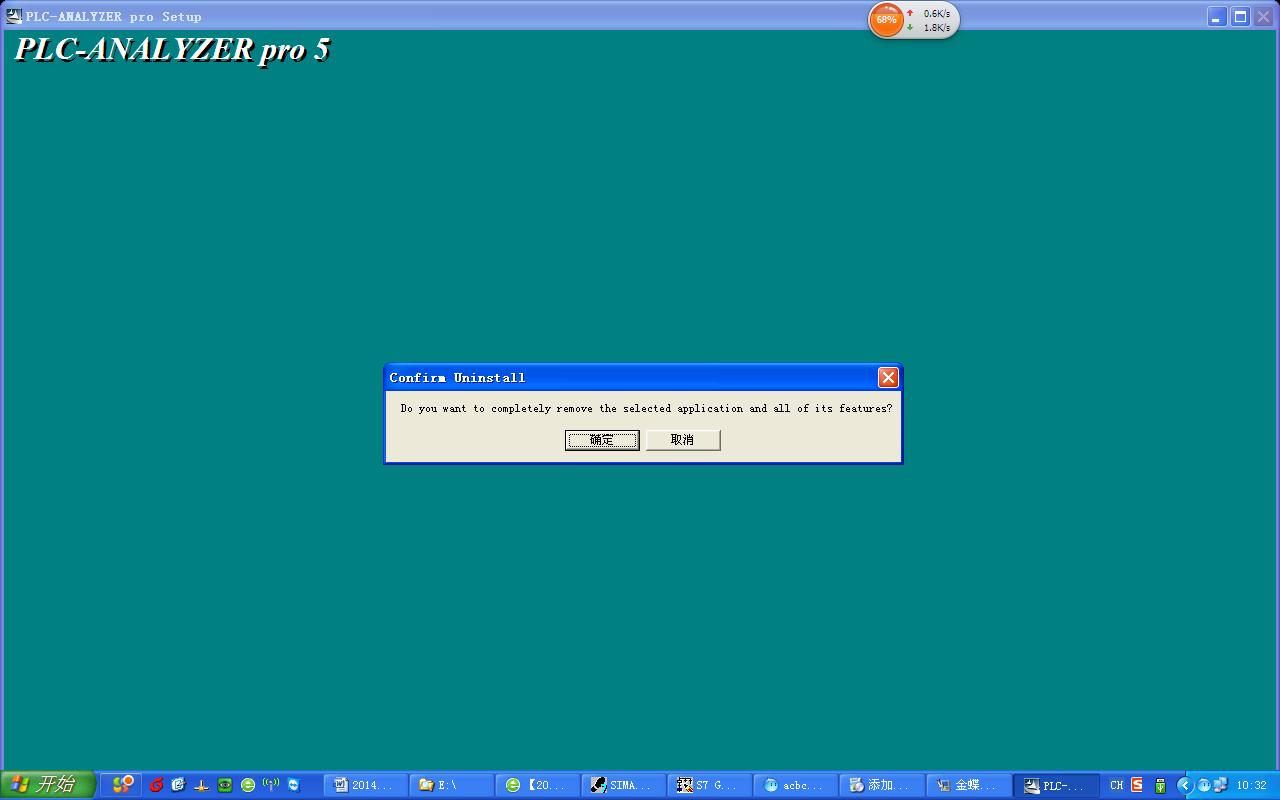Click the Sogou S input method tray icon
Viewport: 1280px width, 800px height.
[x=1137, y=785]
